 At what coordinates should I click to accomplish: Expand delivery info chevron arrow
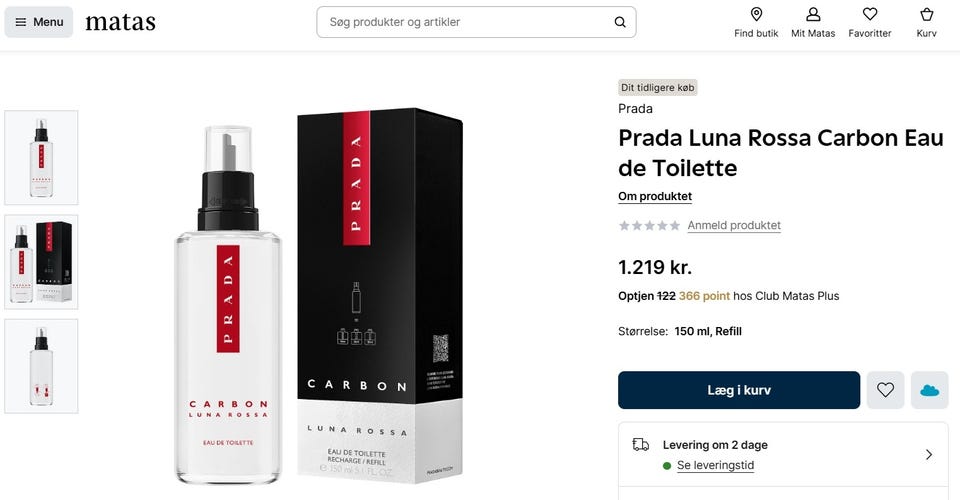pyautogui.click(x=929, y=455)
